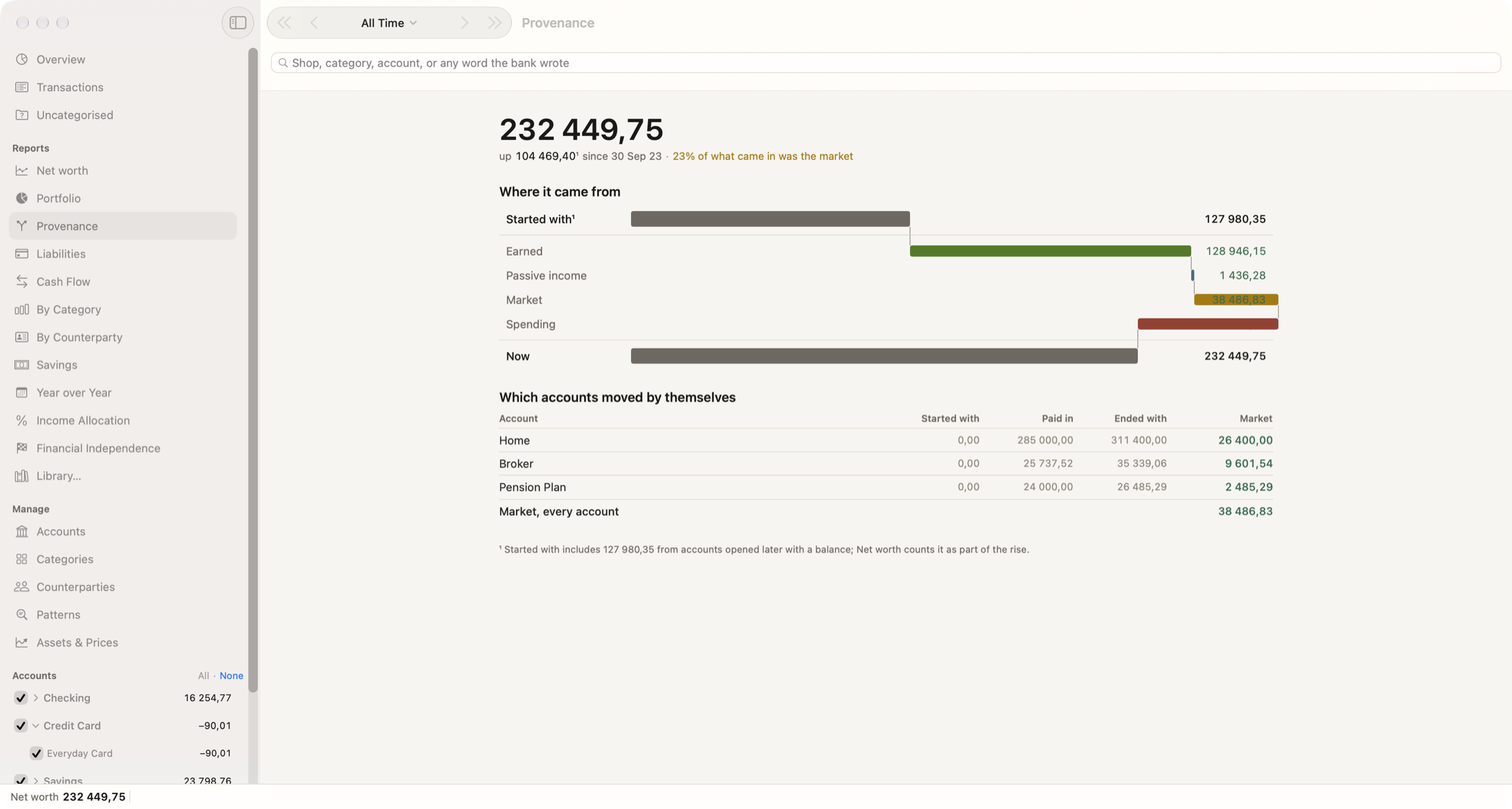Collapse the Credit Card account group

36,725
